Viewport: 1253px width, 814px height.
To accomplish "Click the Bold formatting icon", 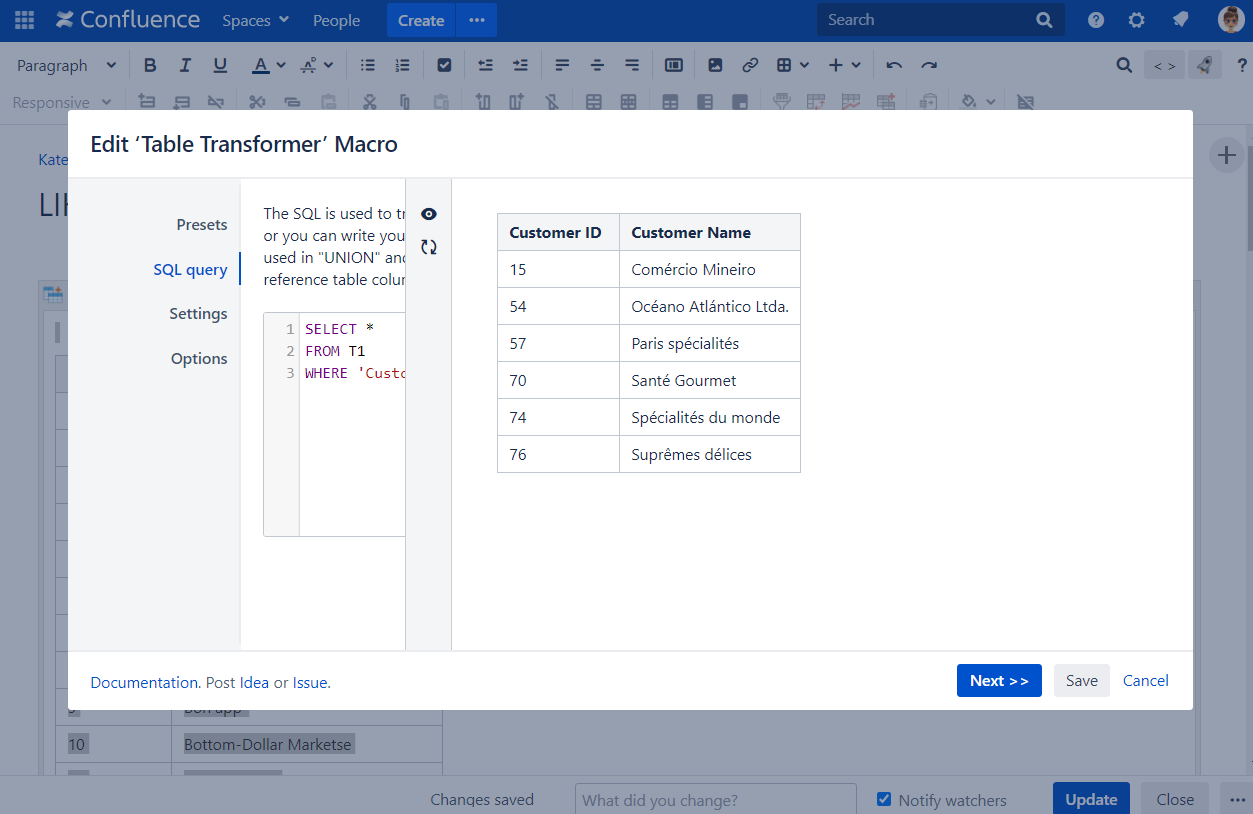I will (x=150, y=66).
